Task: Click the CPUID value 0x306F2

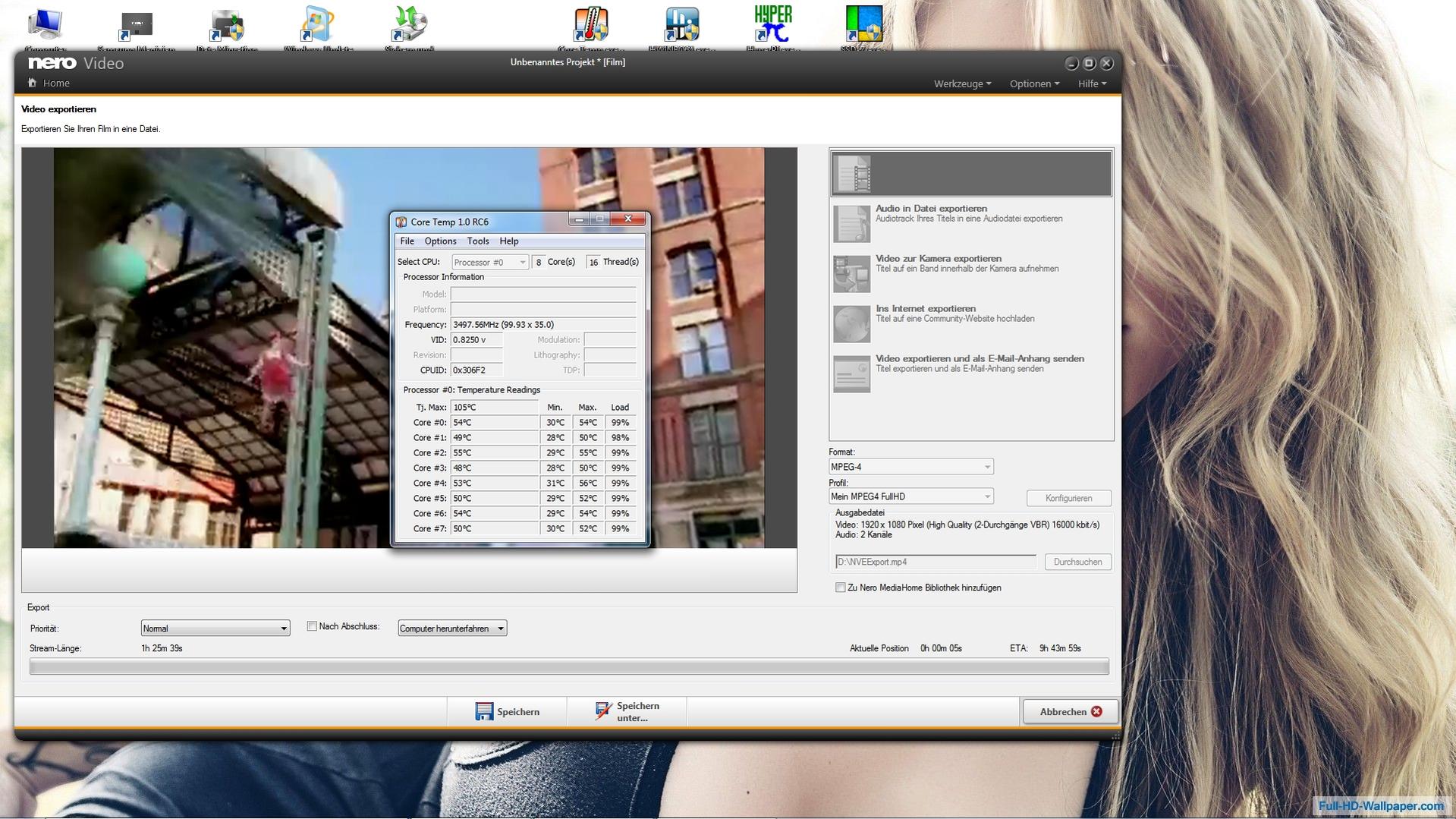Action: tap(476, 370)
